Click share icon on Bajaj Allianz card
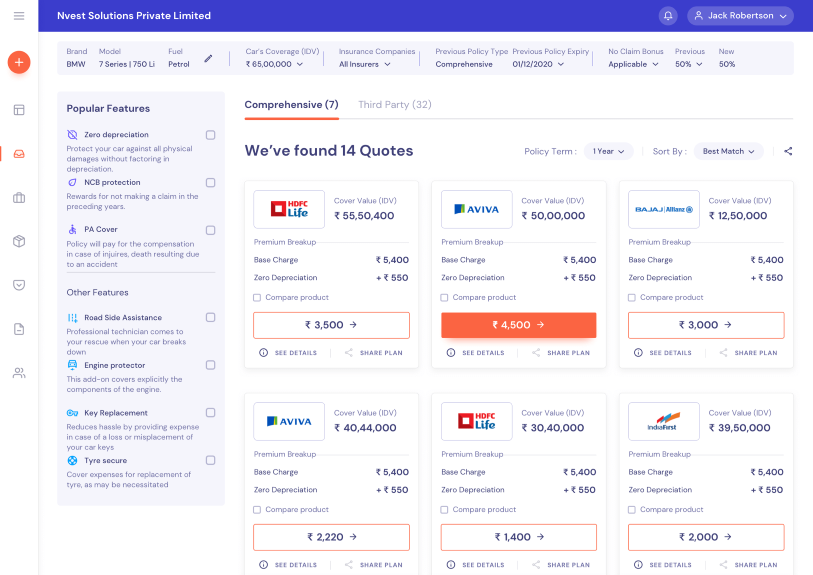813x575 pixels. click(723, 353)
